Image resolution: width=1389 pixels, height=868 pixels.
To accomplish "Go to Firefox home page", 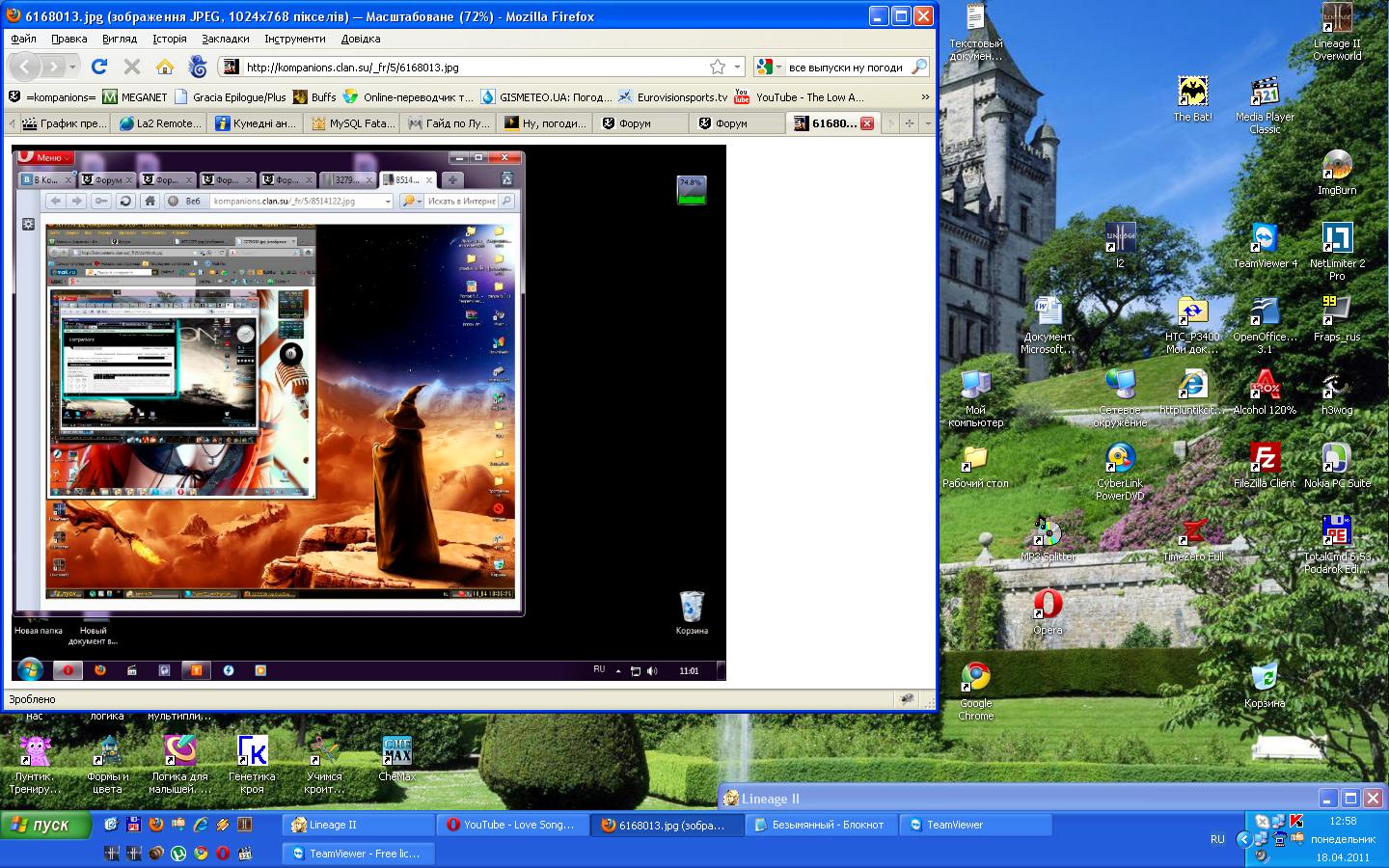I will click(165, 67).
